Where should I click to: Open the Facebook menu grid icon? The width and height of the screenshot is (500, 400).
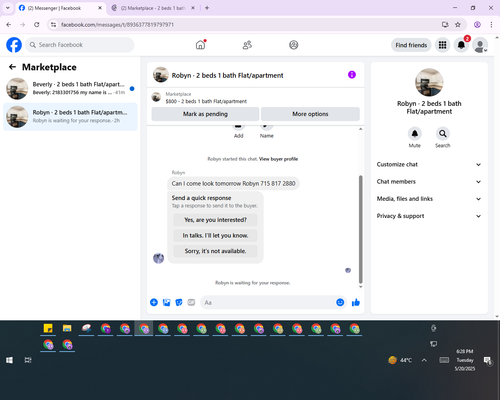pos(442,45)
